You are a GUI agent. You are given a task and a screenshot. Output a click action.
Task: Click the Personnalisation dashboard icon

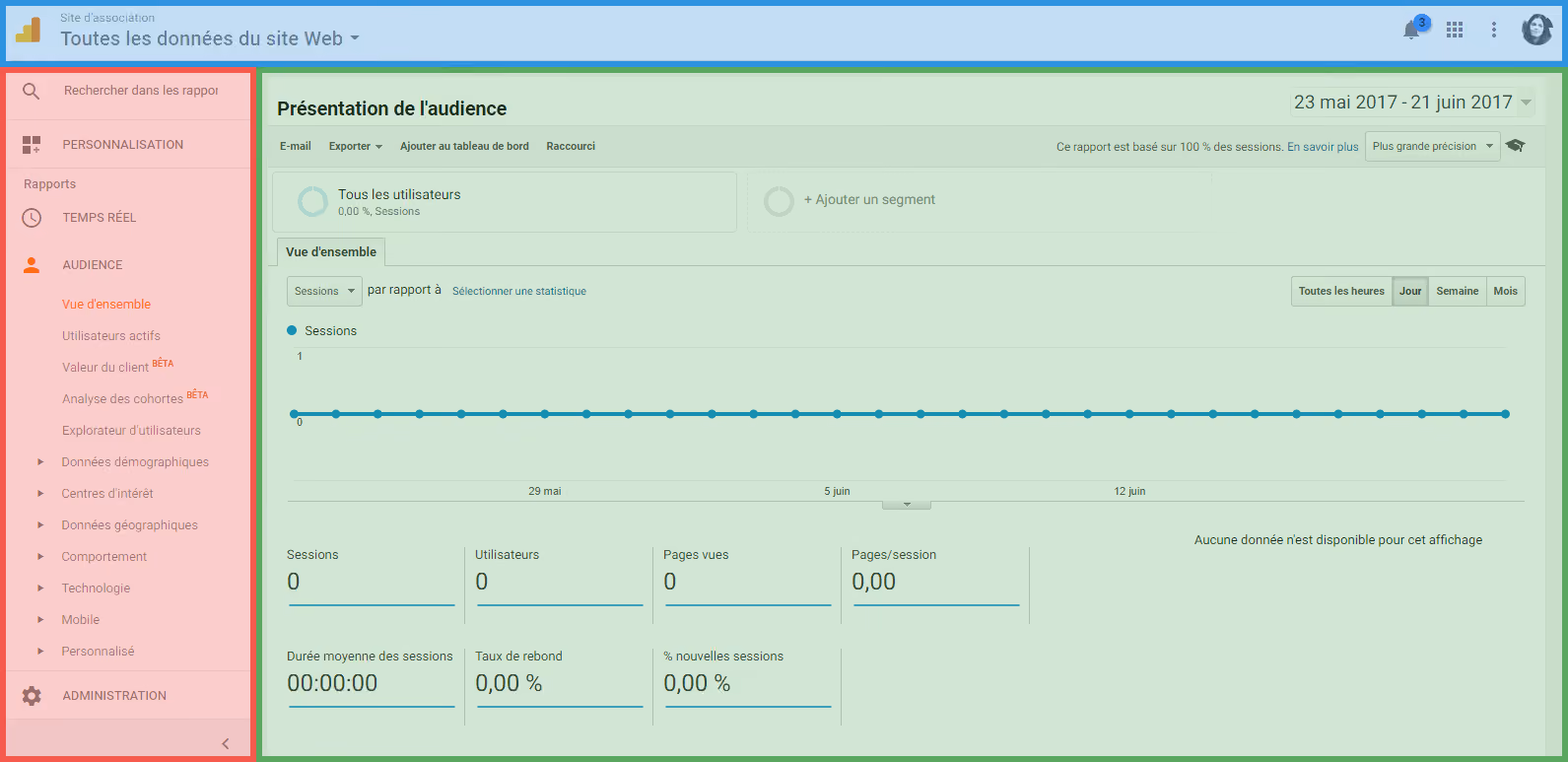click(32, 145)
